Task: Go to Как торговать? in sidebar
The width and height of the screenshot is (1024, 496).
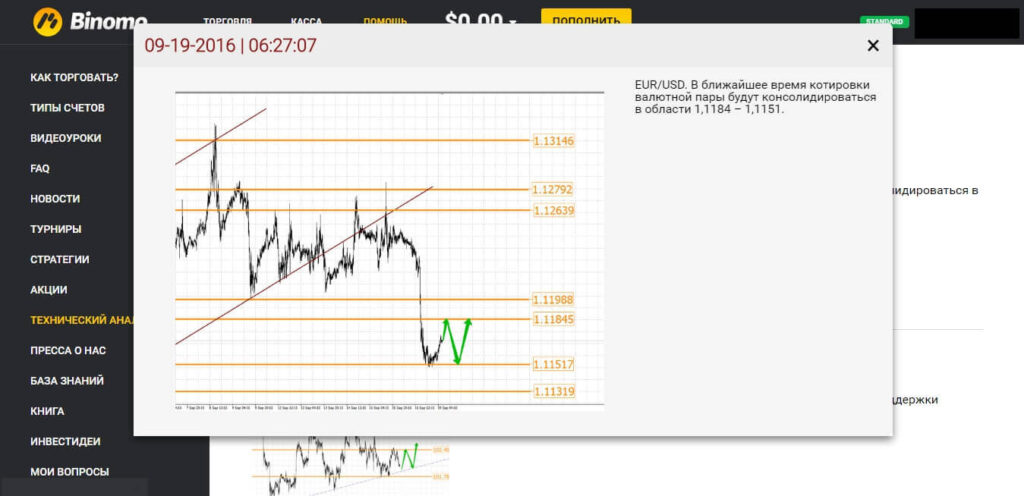Action: 74,77
